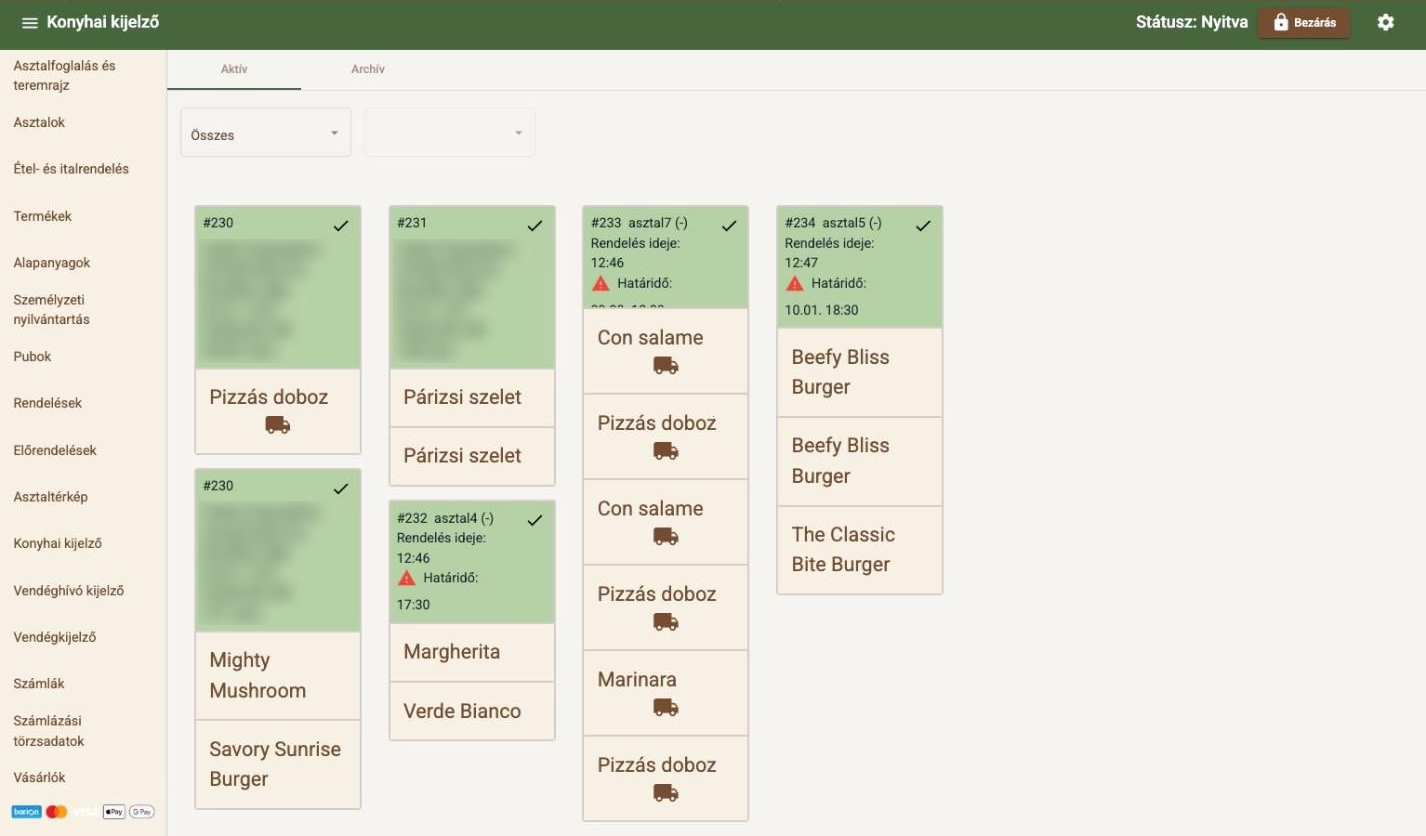Select Pizzás doboz item in order #230
This screenshot has height=836, width=1426.
coord(278,411)
